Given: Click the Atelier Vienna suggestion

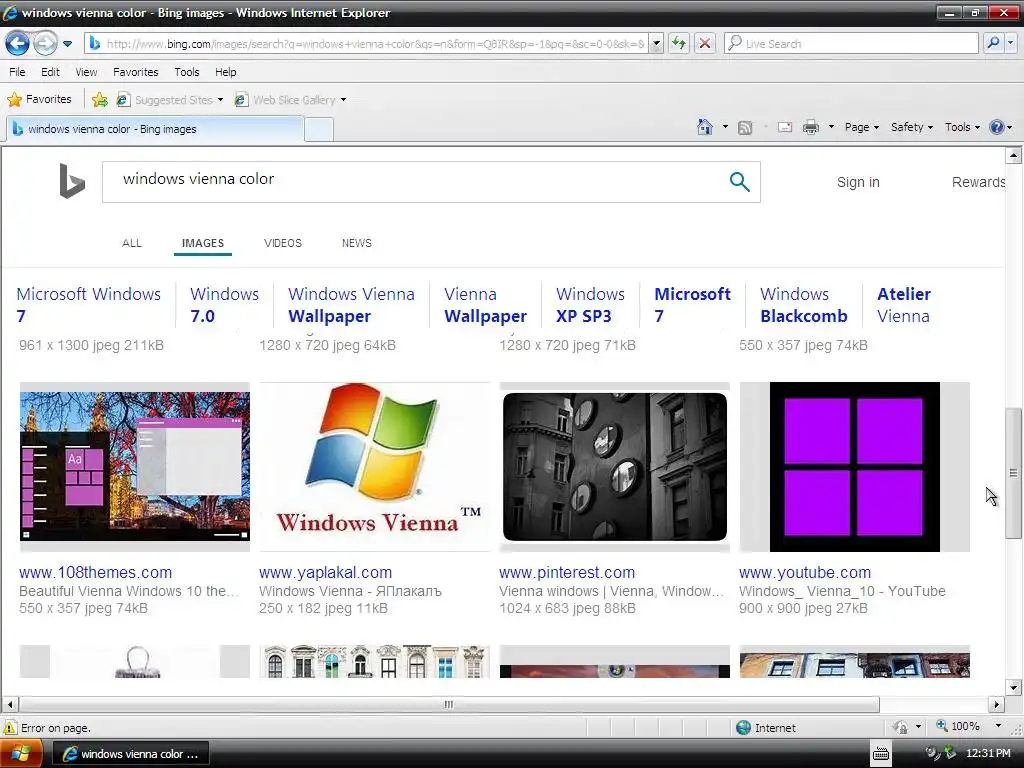Looking at the screenshot, I should tap(904, 305).
